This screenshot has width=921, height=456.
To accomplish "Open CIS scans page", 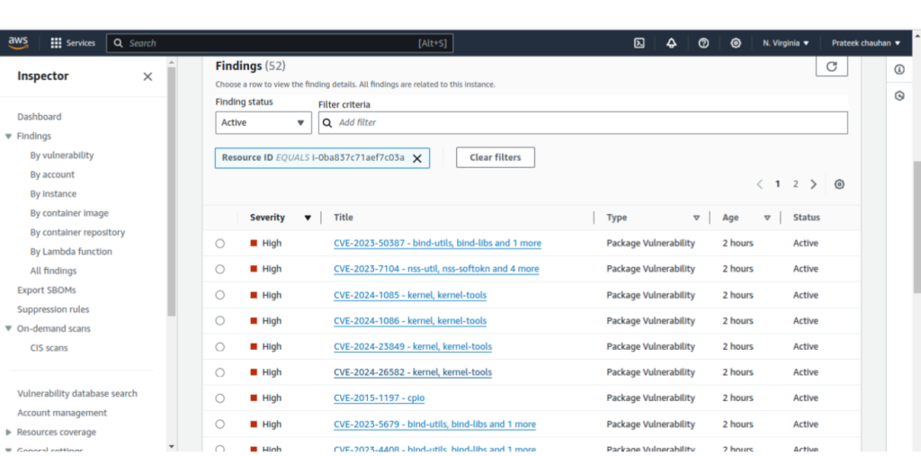I will (49, 348).
